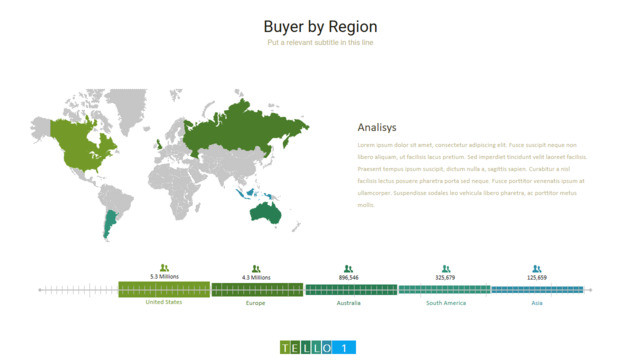This screenshot has width=640, height=360.
Task: Select the Russia shape on the map
Action: click(x=241, y=130)
